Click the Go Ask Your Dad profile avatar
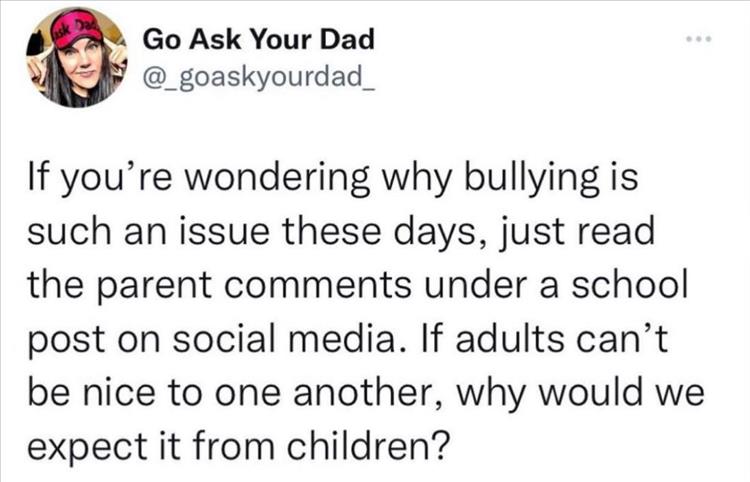The width and height of the screenshot is (750, 482). click(x=77, y=56)
